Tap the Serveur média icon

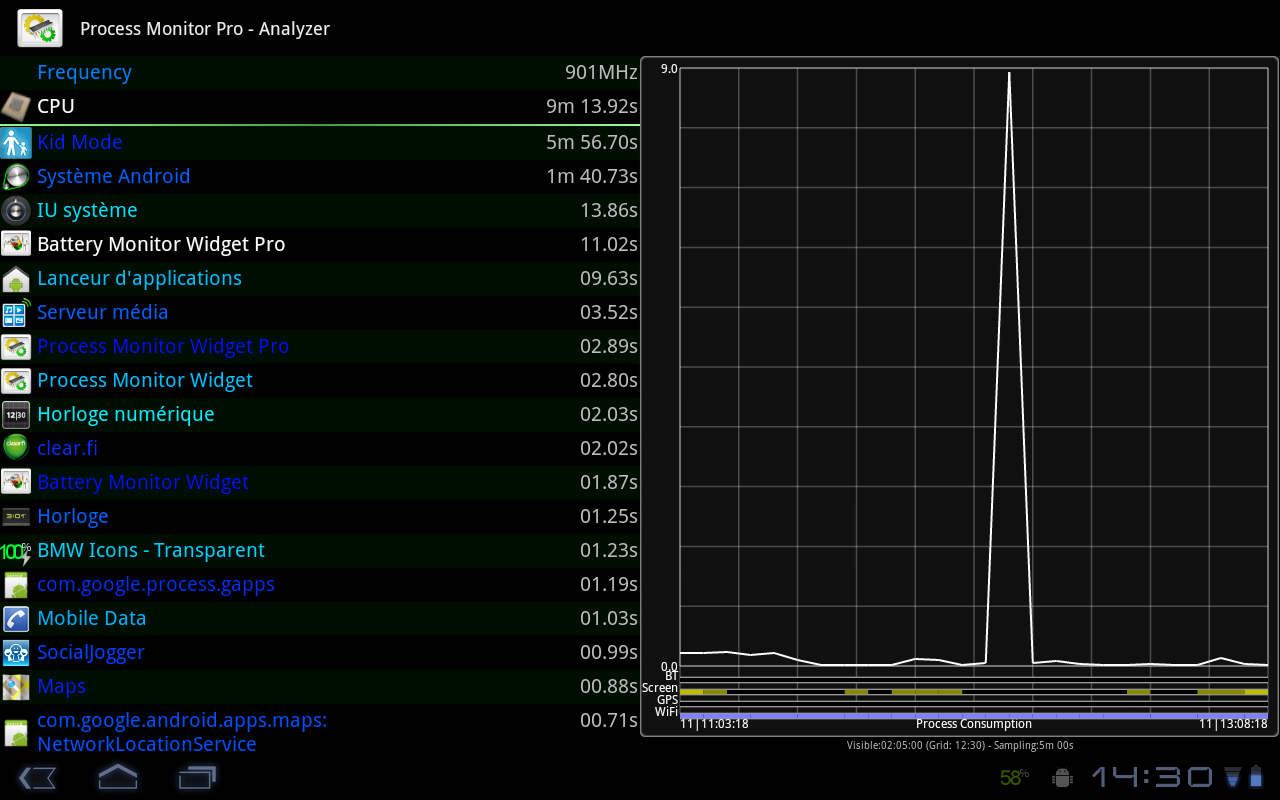tap(15, 312)
